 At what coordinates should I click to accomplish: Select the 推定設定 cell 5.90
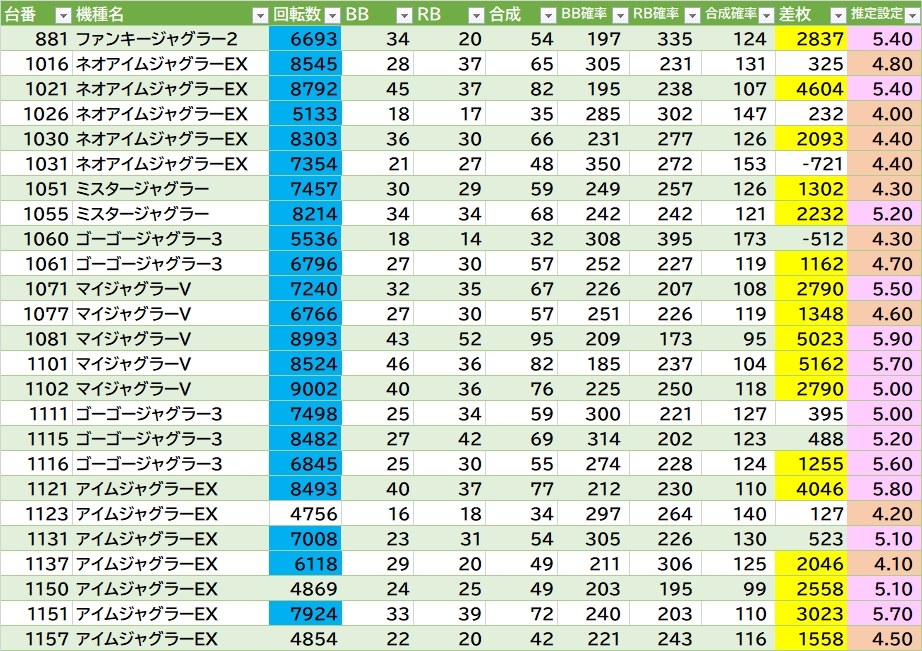point(884,339)
